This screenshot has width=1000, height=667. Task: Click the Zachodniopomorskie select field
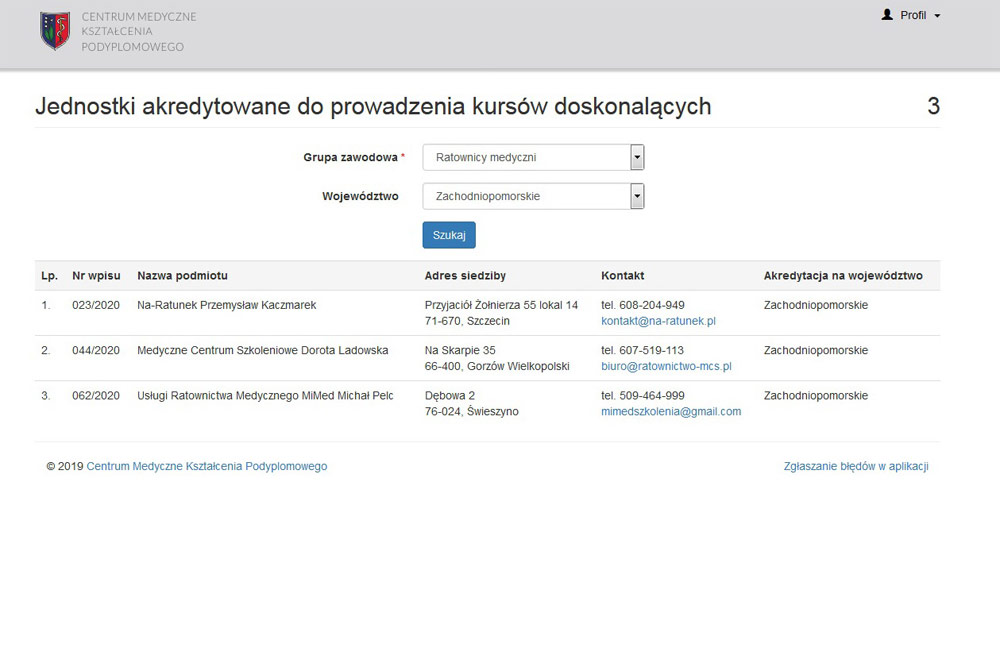point(526,196)
